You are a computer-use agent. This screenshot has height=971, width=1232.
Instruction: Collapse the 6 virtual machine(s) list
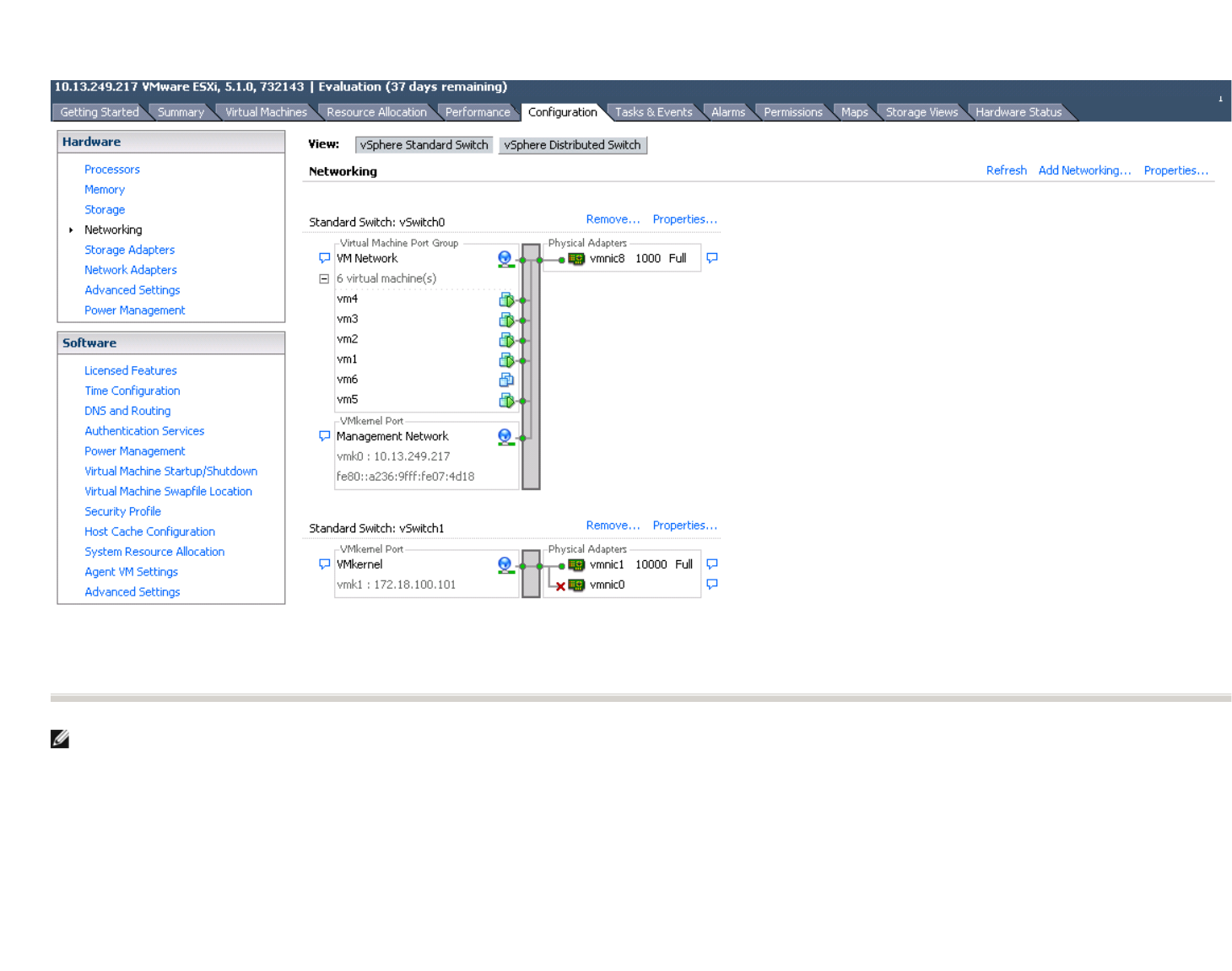point(324,278)
